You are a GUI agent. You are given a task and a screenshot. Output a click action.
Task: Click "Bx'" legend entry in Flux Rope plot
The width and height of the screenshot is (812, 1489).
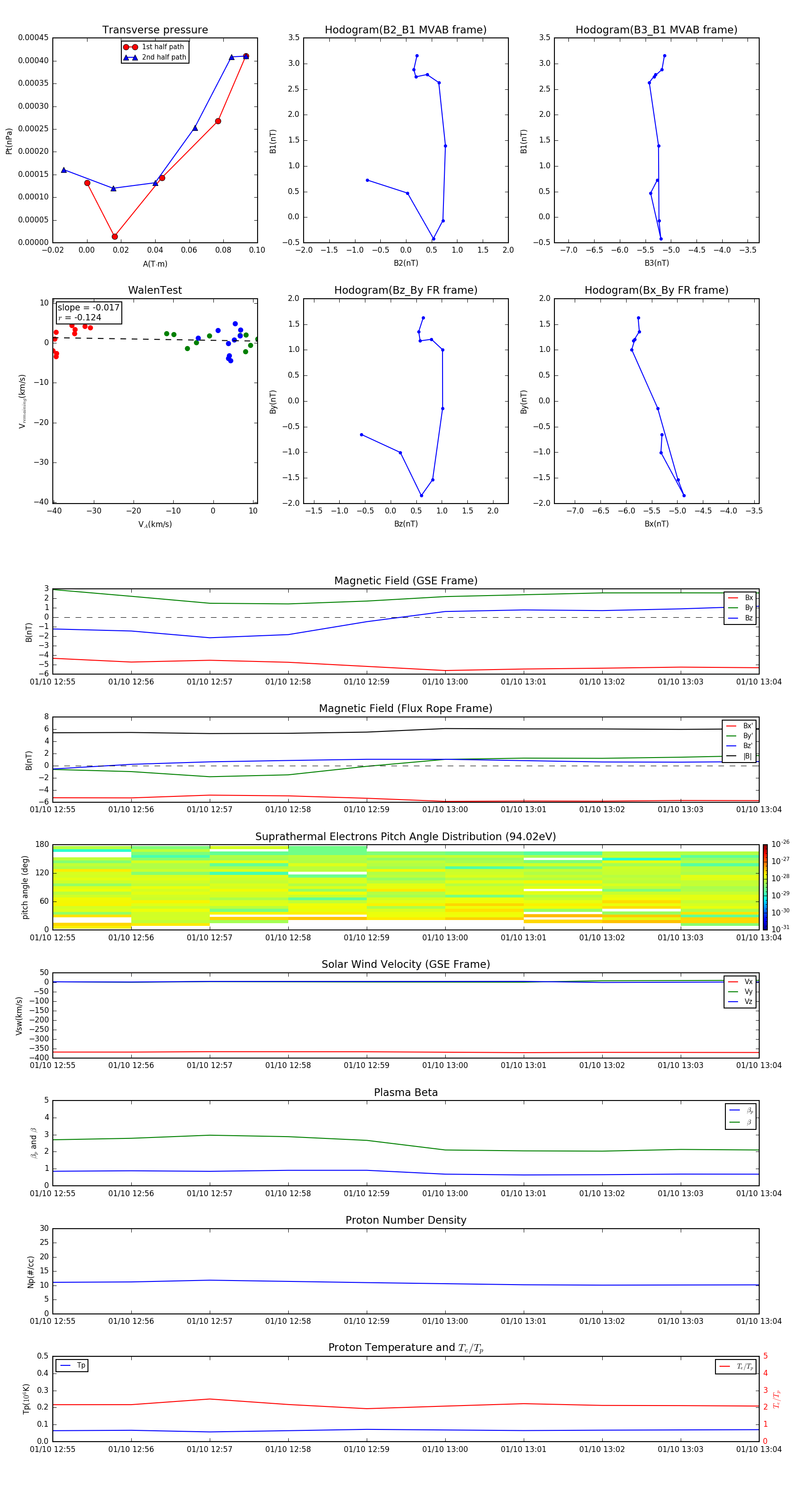(739, 726)
